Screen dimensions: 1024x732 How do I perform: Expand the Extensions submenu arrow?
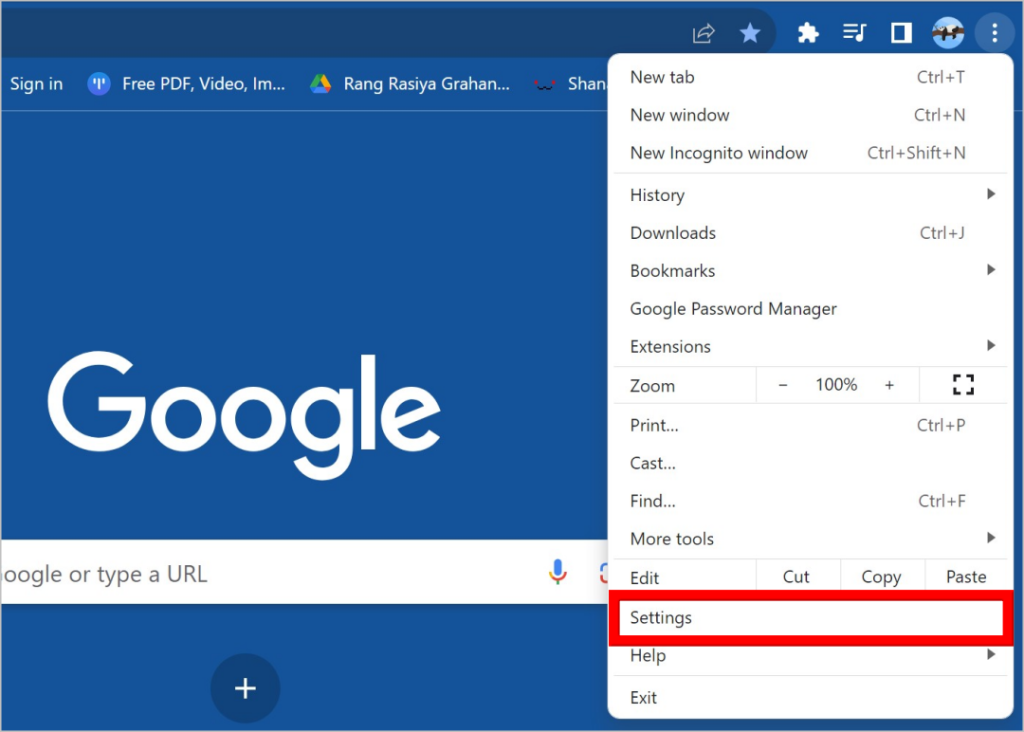[x=991, y=345]
